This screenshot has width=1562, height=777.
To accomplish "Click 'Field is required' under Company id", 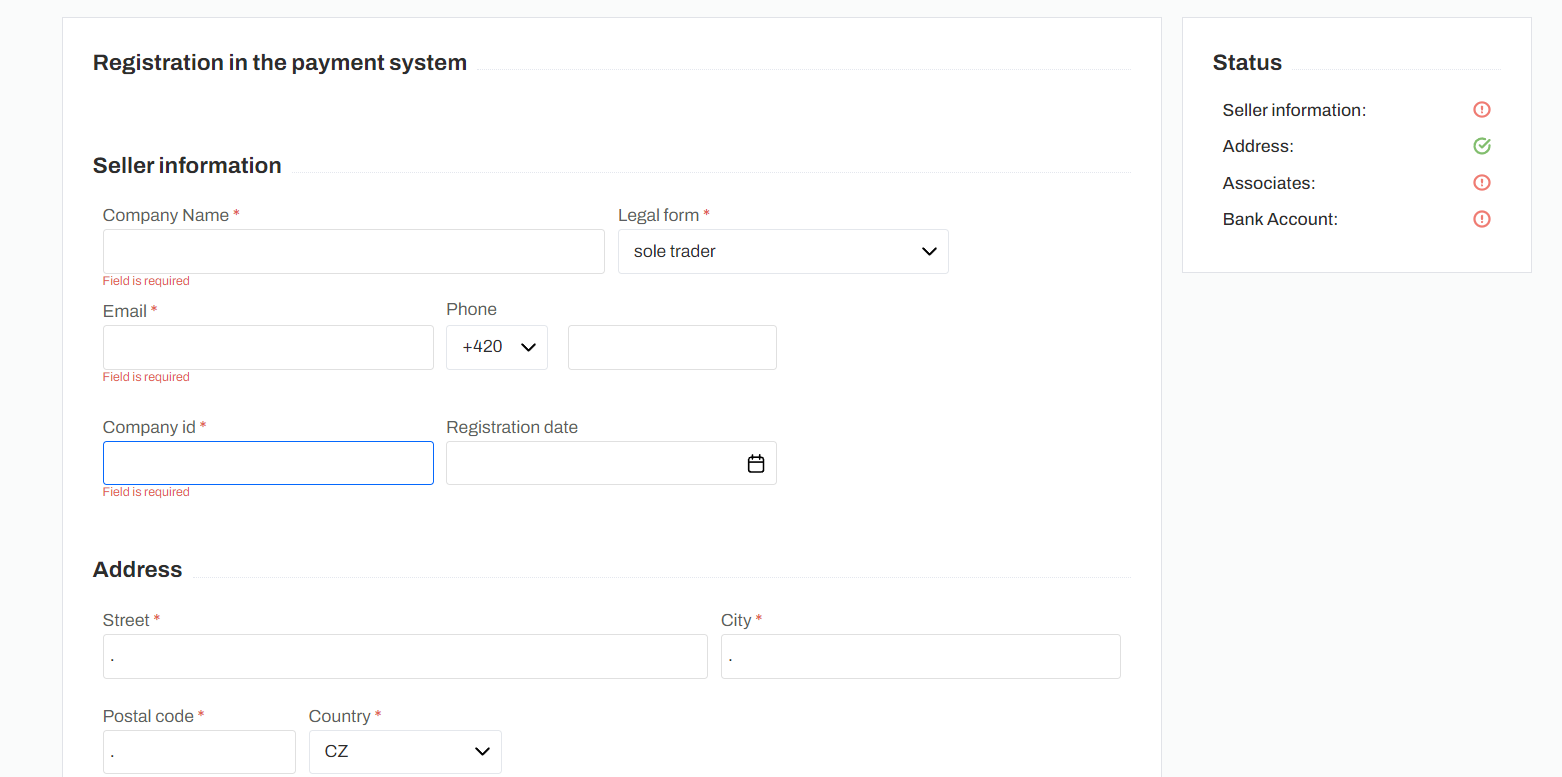I will pyautogui.click(x=146, y=492).
